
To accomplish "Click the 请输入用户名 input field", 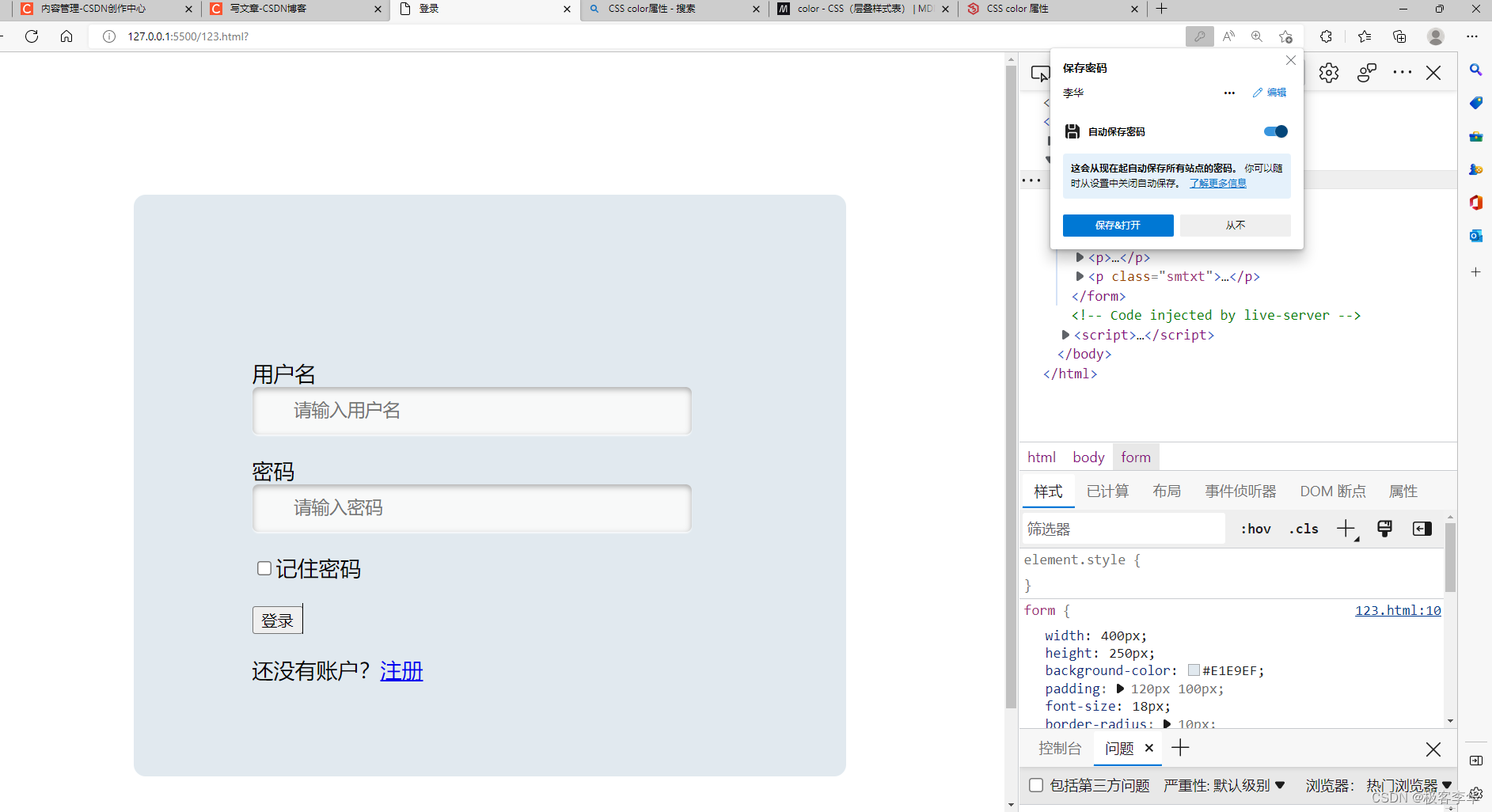I will coord(472,411).
